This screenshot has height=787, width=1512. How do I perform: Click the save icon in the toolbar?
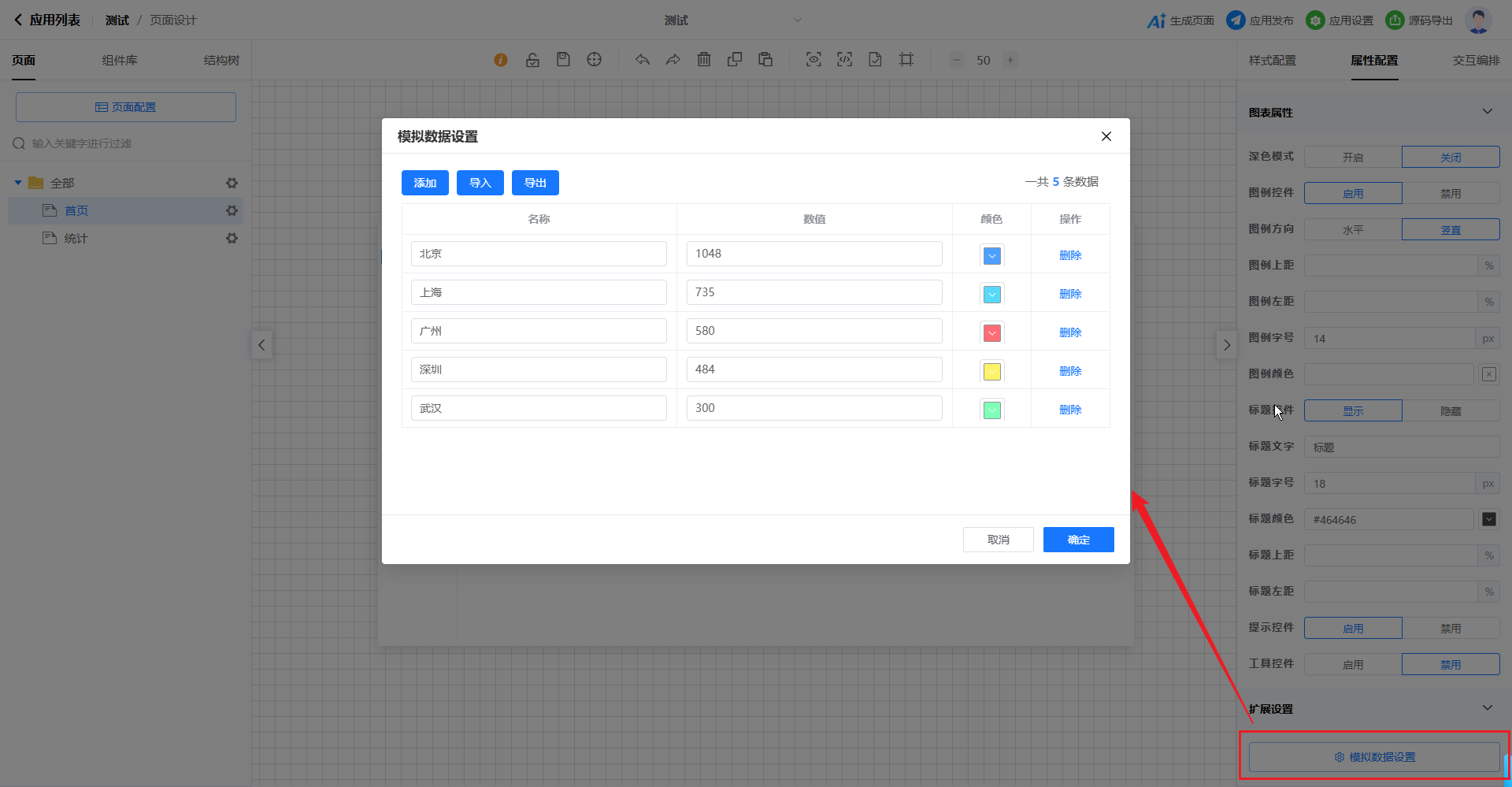pos(563,60)
